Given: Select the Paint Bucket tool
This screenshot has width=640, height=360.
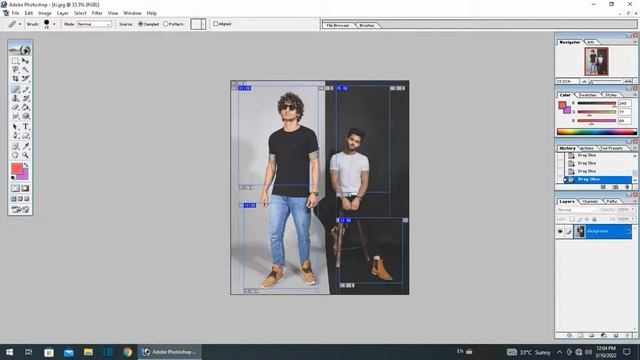Looking at the screenshot, I should tap(25, 107).
